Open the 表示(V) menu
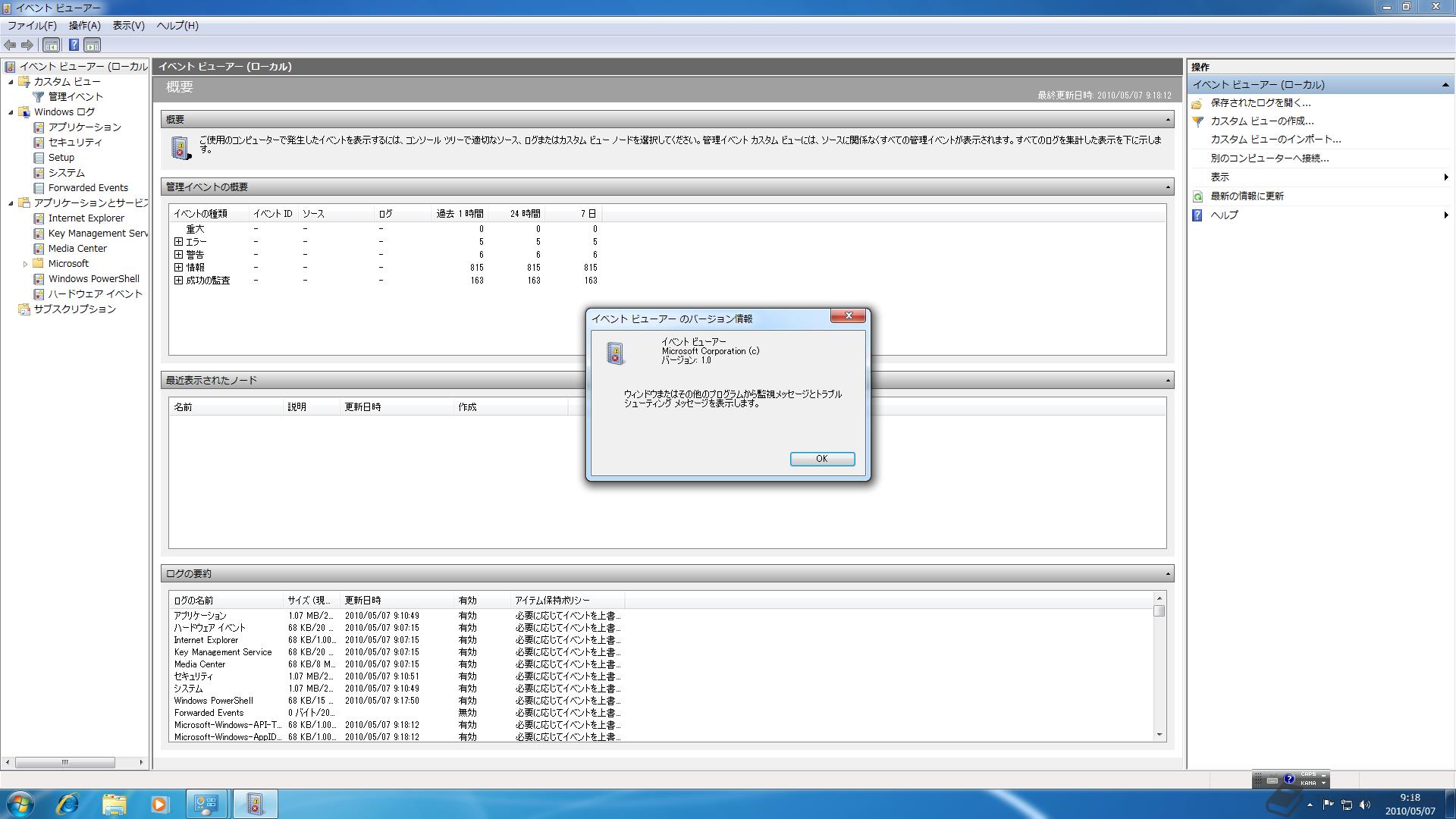Screen dimensions: 1456x819 [x=128, y=26]
